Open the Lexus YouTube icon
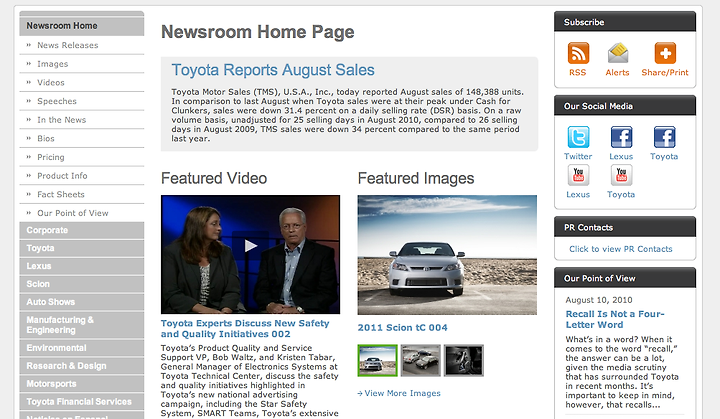Screen dimensions: 720x419 tap(578, 175)
